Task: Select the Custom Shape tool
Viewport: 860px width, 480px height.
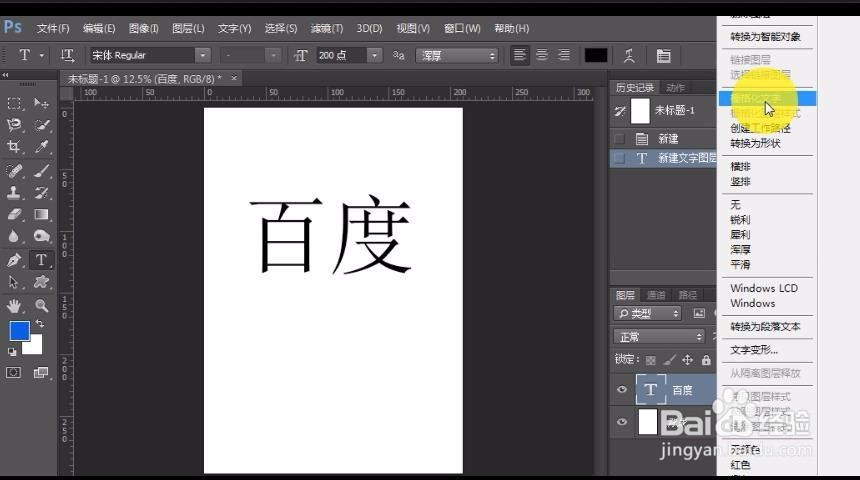Action: tap(41, 282)
